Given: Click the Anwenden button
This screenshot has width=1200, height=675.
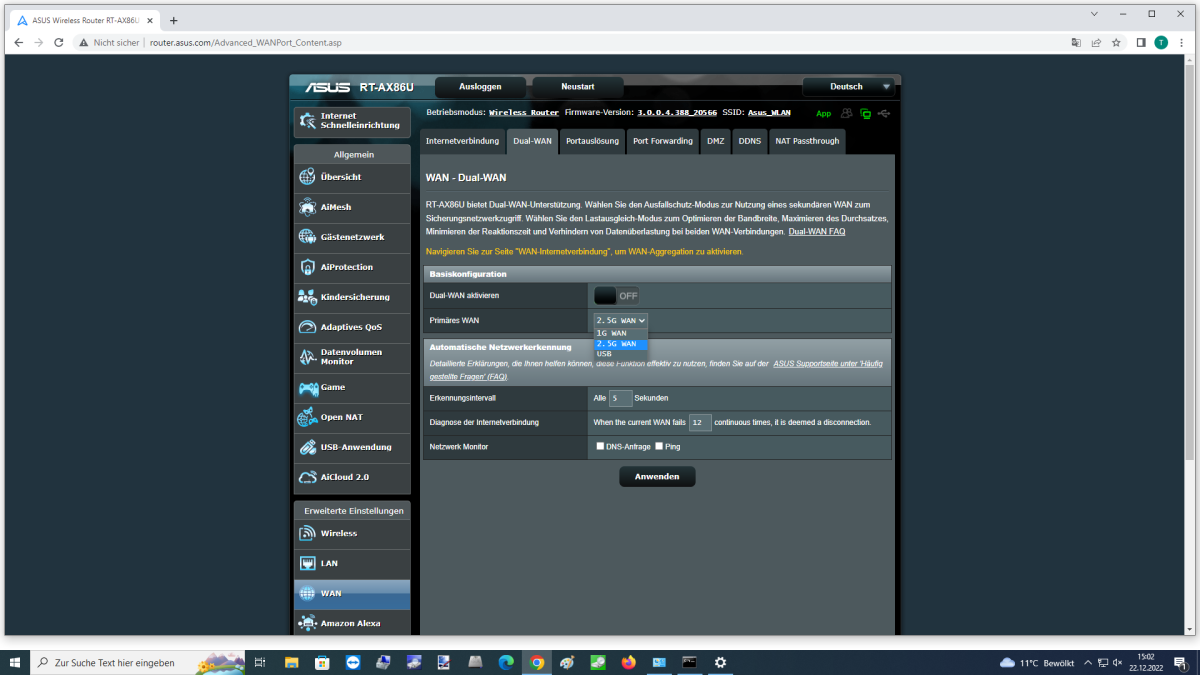Looking at the screenshot, I should pos(657,476).
